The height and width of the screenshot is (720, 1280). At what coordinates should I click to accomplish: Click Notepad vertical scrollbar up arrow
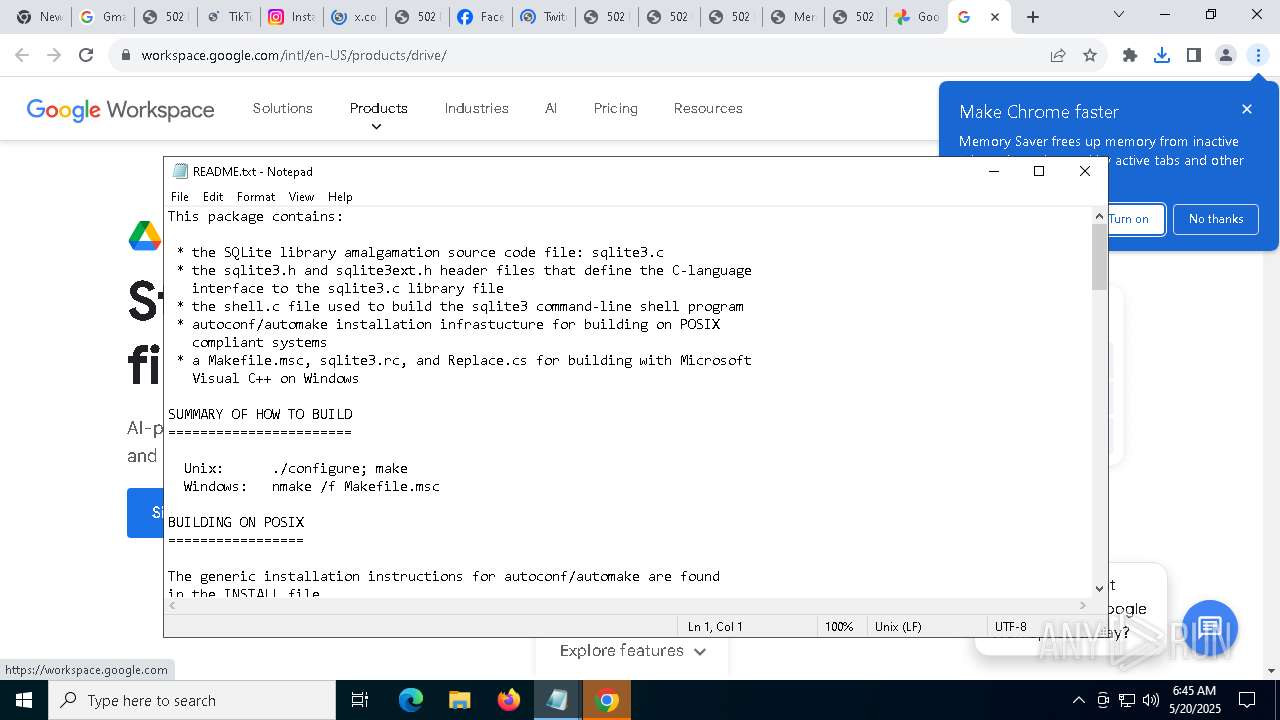coord(1100,216)
